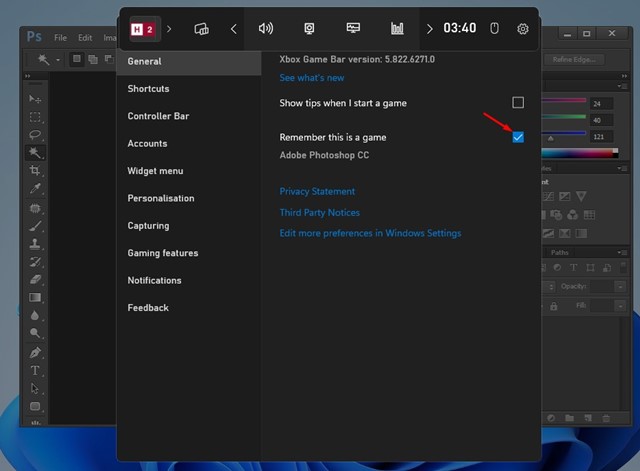
Task: Open Personalisation settings tab
Action: tap(189, 198)
